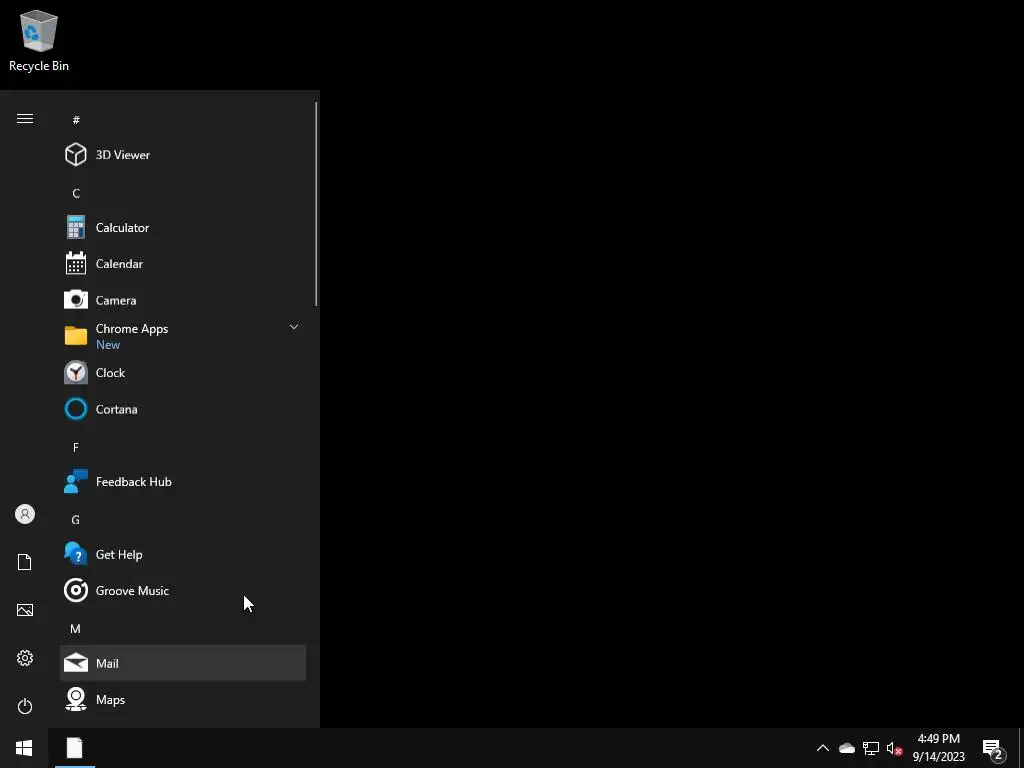Select the document app on the taskbar
Screen dimensions: 1024x768
[x=74, y=748]
